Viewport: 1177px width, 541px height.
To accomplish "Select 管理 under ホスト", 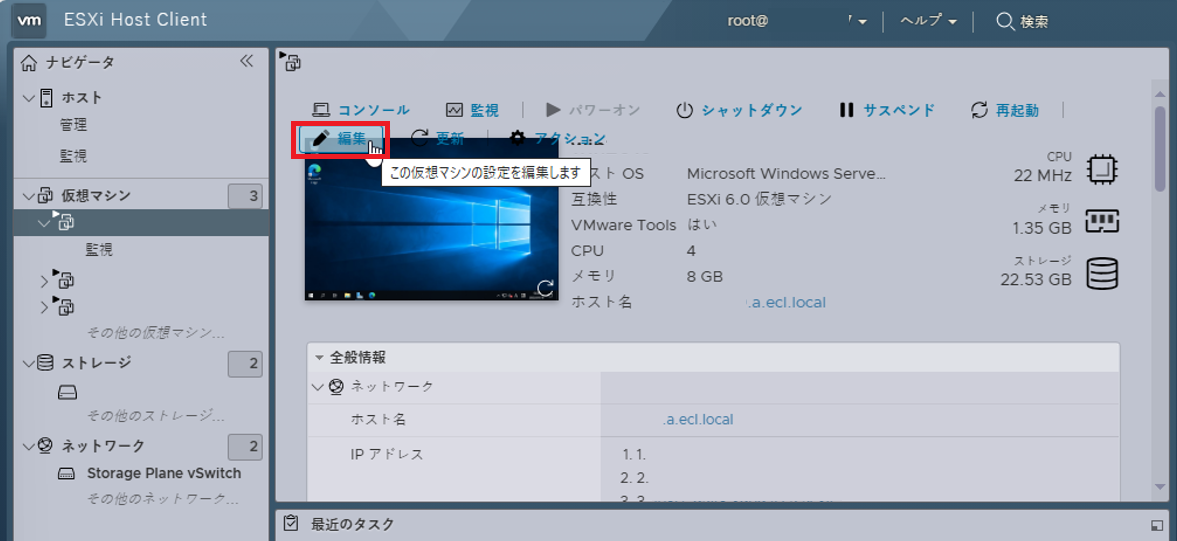I will [74, 125].
